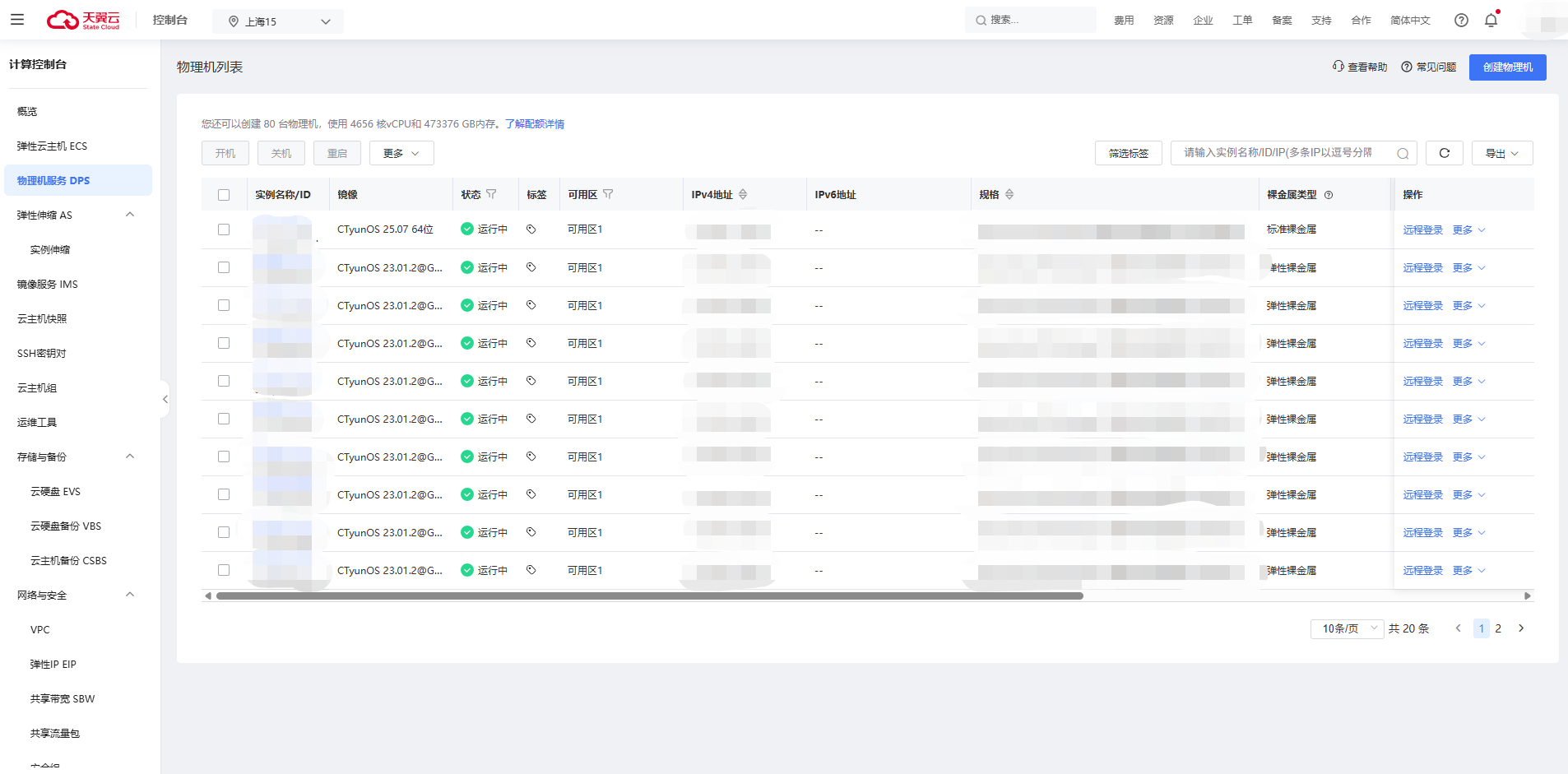Image resolution: width=1568 pixels, height=774 pixels.
Task: Open the 了解配额详情 link
Action: [x=535, y=124]
